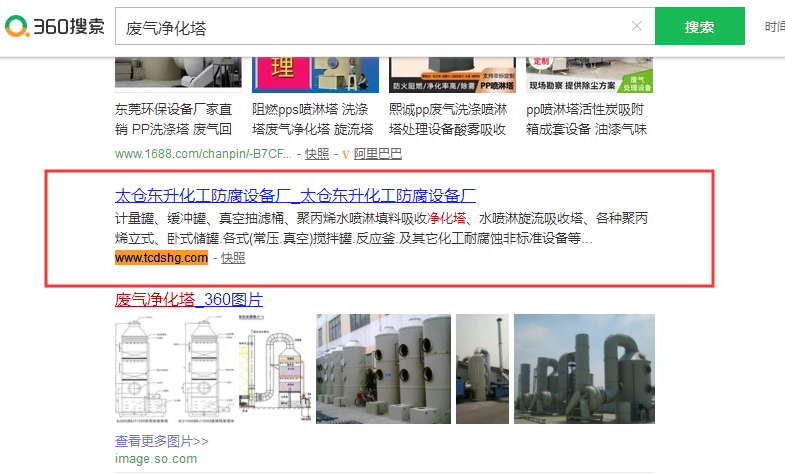This screenshot has height=475, width=785.
Task: Click the green 搜索 button
Action: point(699,26)
